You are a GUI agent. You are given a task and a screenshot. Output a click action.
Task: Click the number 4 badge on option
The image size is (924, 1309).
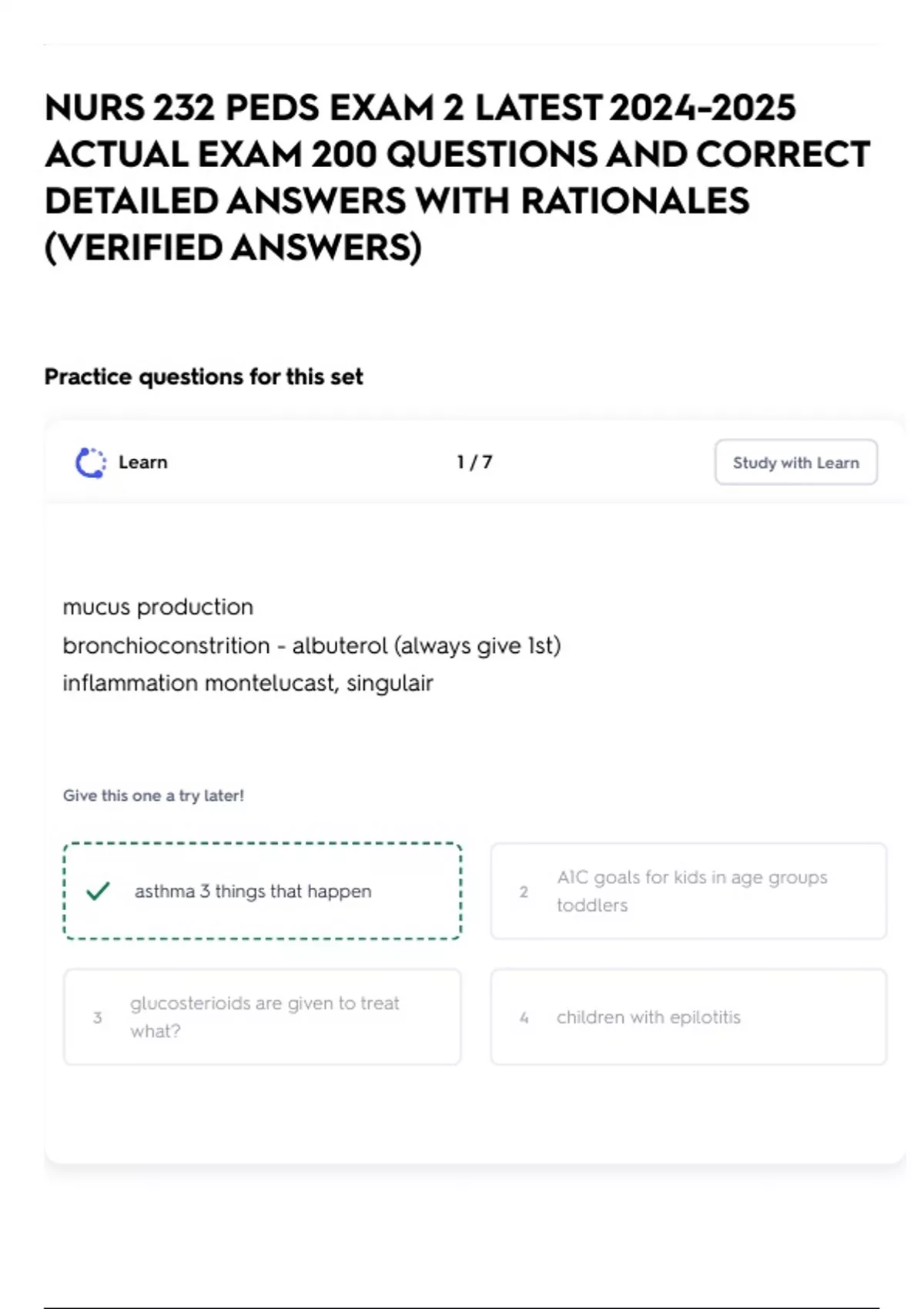[x=524, y=1017]
